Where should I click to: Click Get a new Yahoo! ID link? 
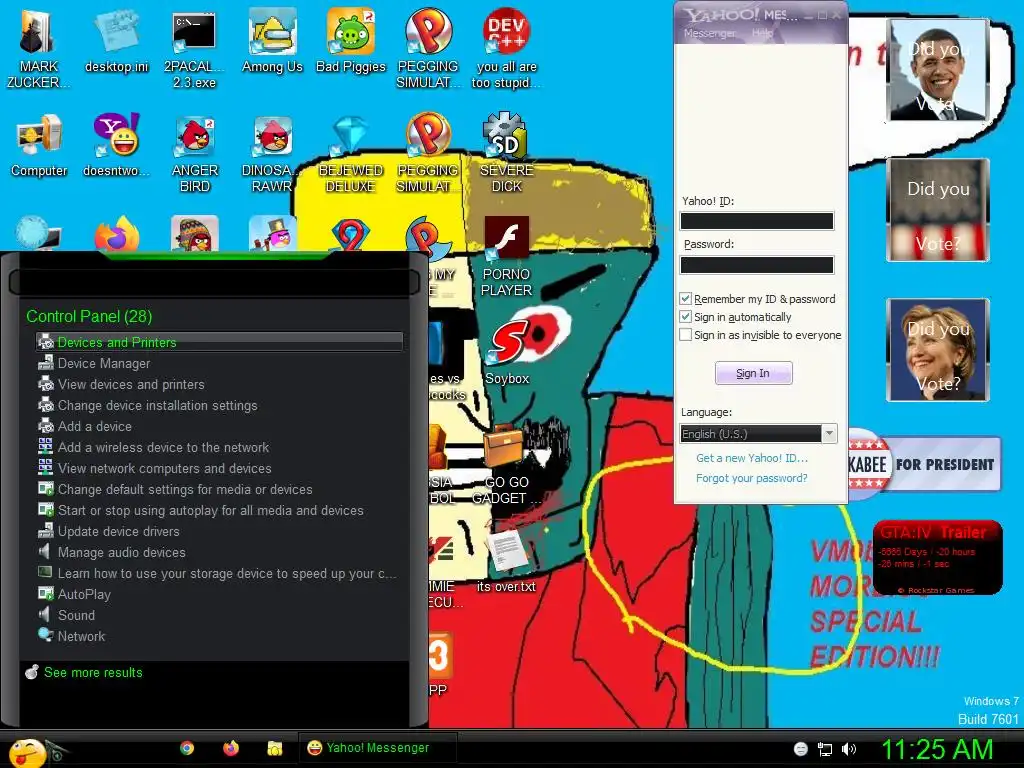click(752, 458)
